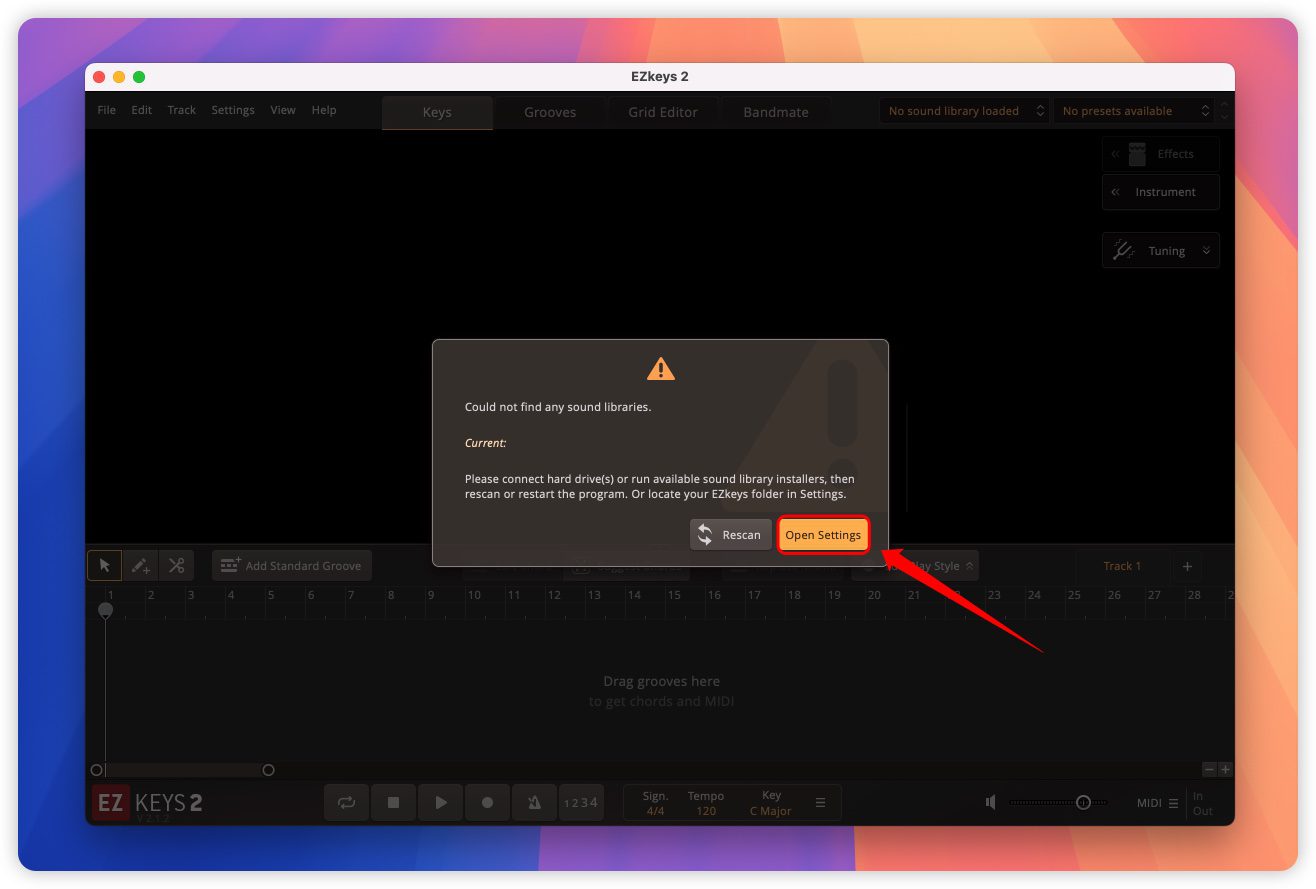Open the MIDI options menu
The image size is (1316, 889).
click(1158, 803)
